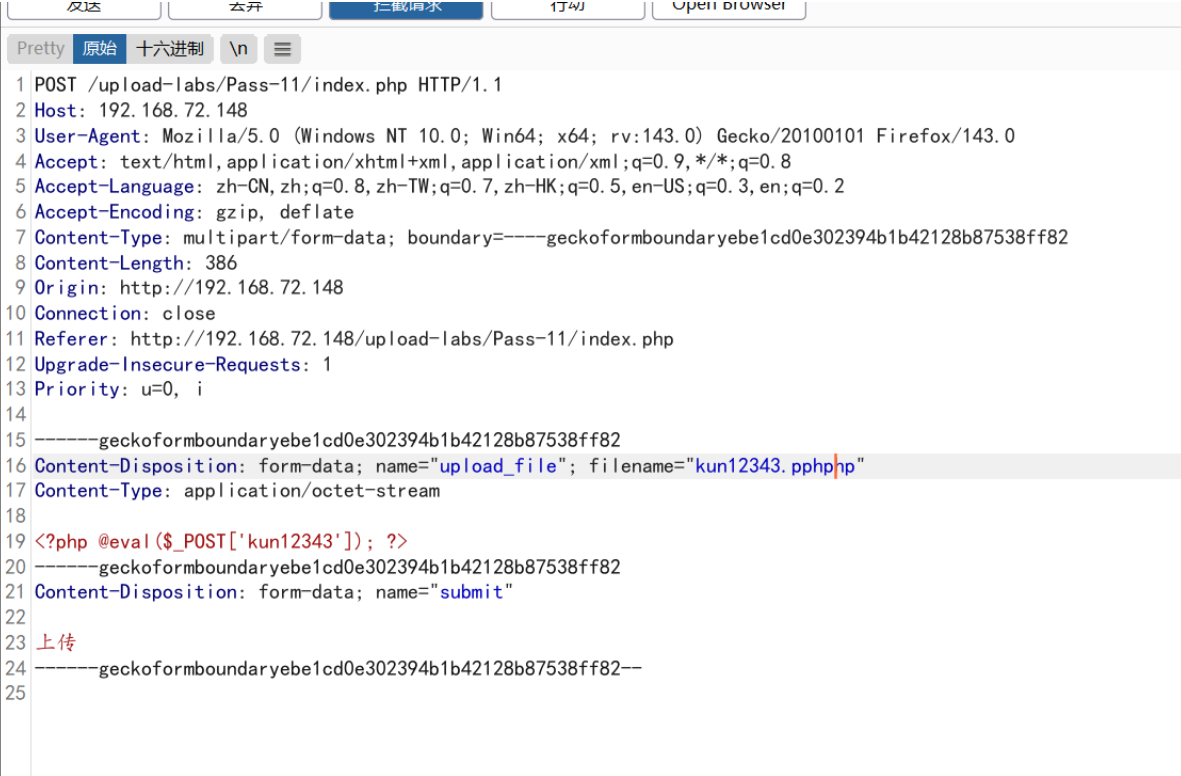Click the Accept-Encoding value gzip, deflate
This screenshot has width=1181, height=776.
[x=285, y=212]
